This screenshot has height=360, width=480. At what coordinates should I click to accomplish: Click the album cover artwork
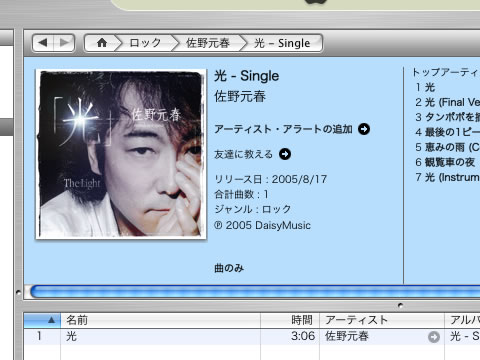(x=121, y=154)
